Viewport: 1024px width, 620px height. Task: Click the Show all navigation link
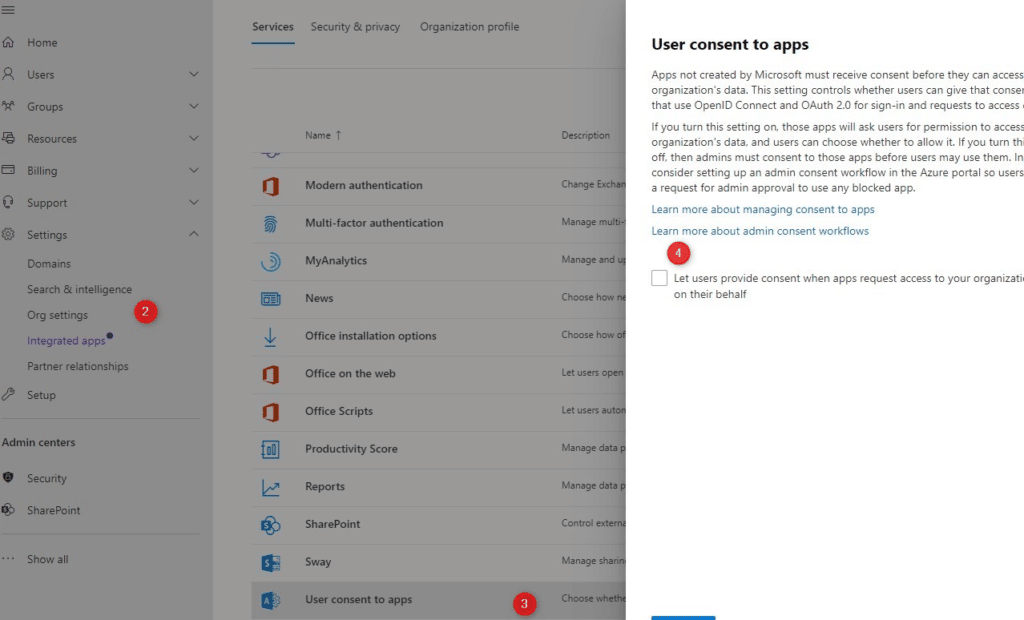(x=48, y=559)
